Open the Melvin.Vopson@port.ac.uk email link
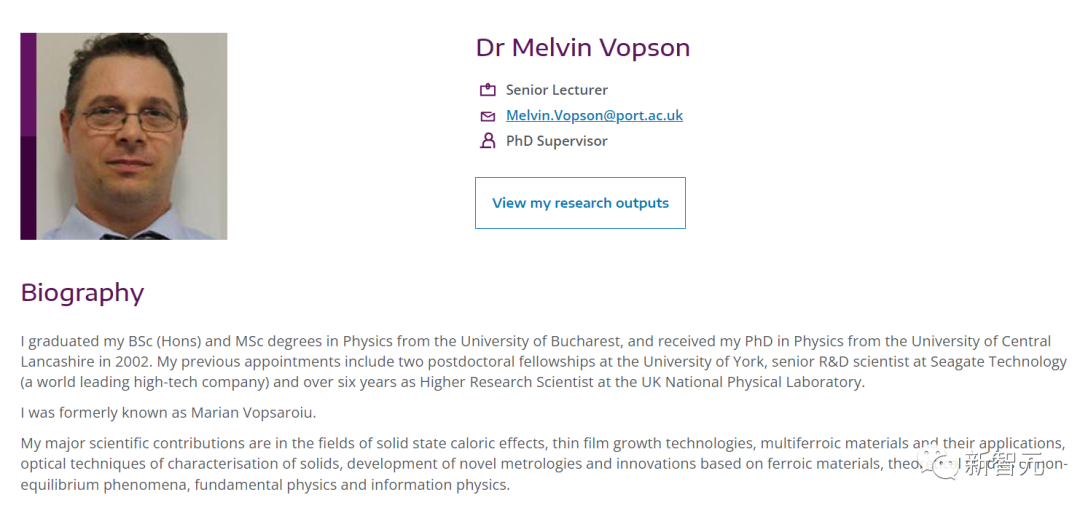 pyautogui.click(x=594, y=115)
